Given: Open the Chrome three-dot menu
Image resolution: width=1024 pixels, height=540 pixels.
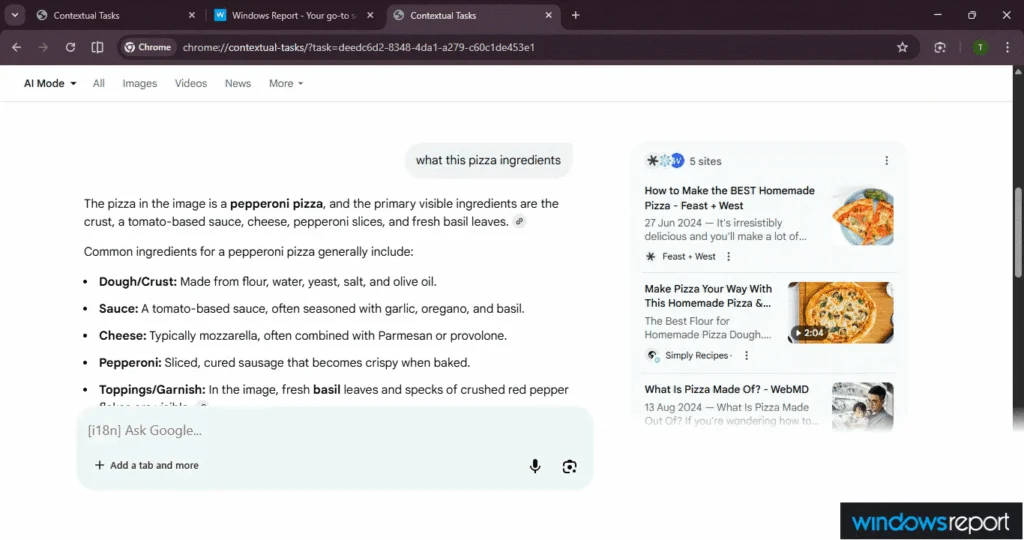Looking at the screenshot, I should tap(1007, 47).
